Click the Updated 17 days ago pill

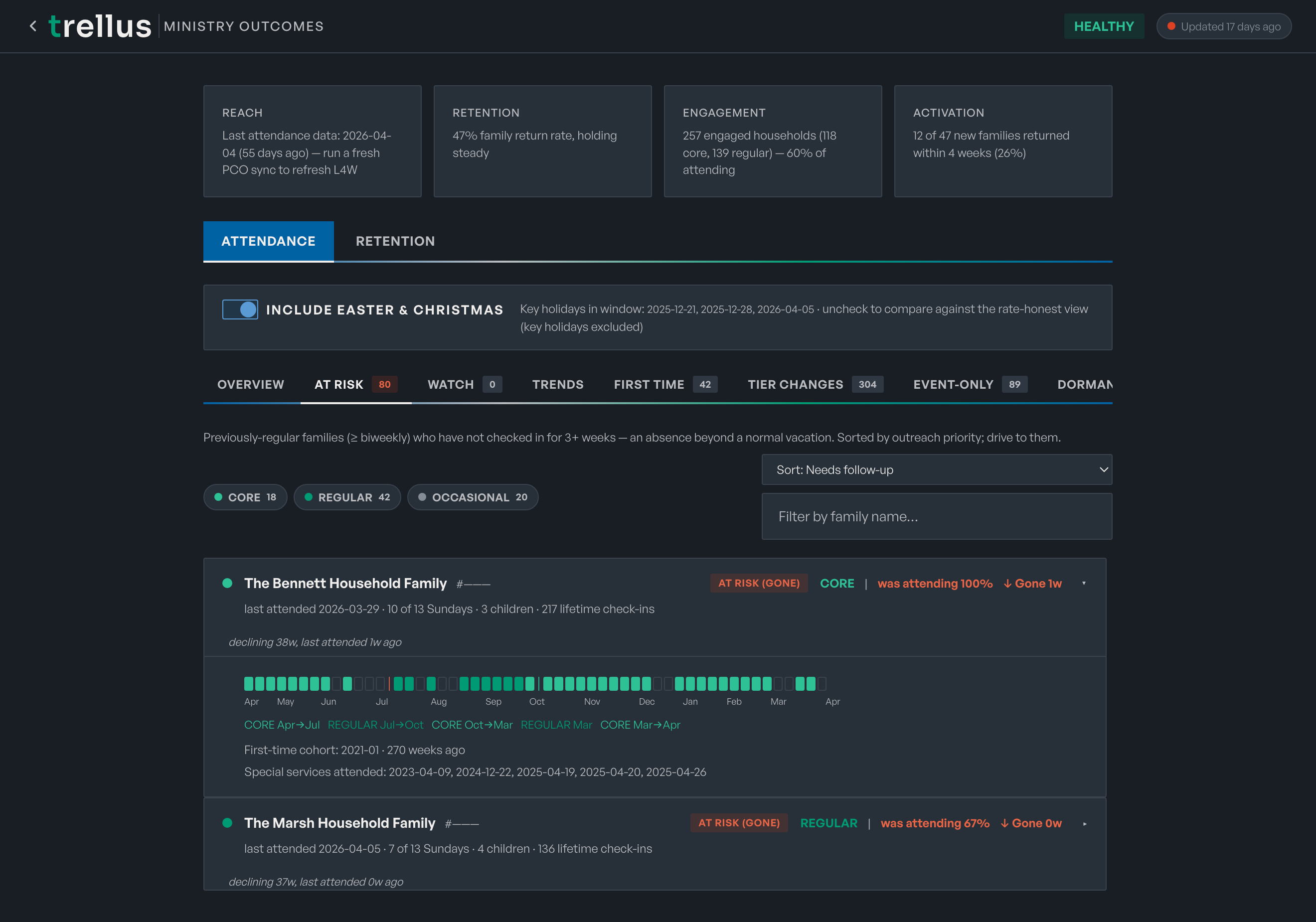point(1224,26)
